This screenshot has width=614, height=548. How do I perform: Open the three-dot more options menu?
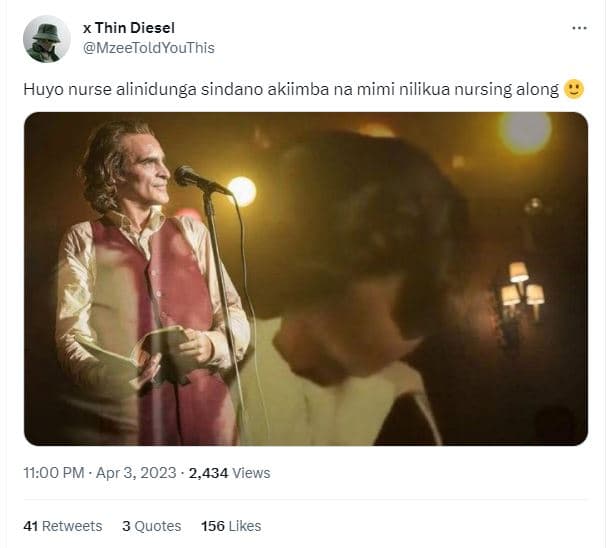coord(579,28)
